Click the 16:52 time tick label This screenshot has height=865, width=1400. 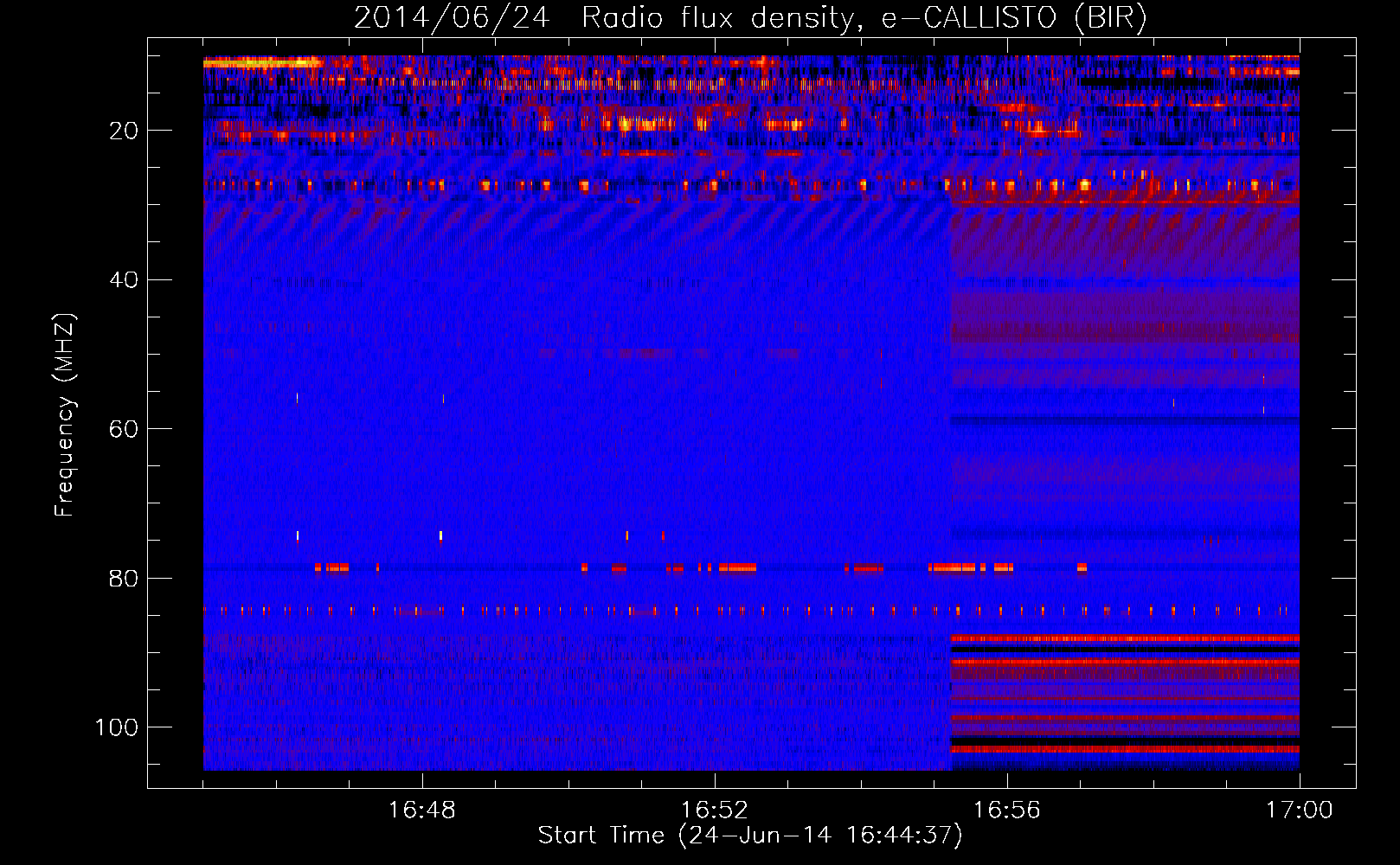coord(715,811)
